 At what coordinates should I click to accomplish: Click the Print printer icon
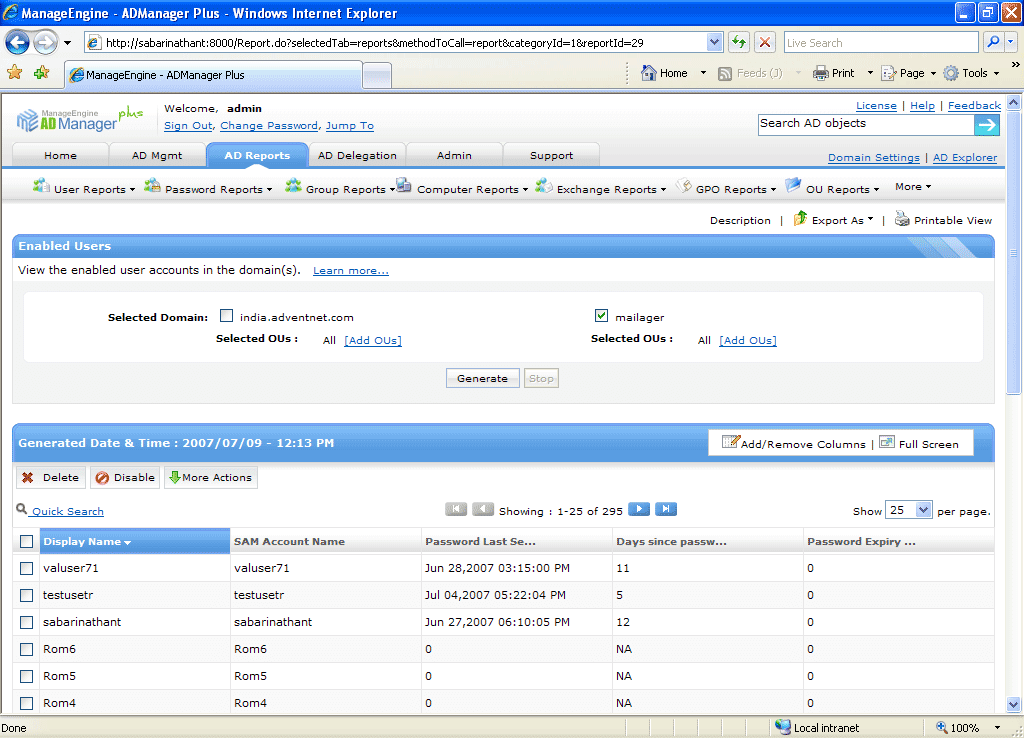[x=820, y=73]
